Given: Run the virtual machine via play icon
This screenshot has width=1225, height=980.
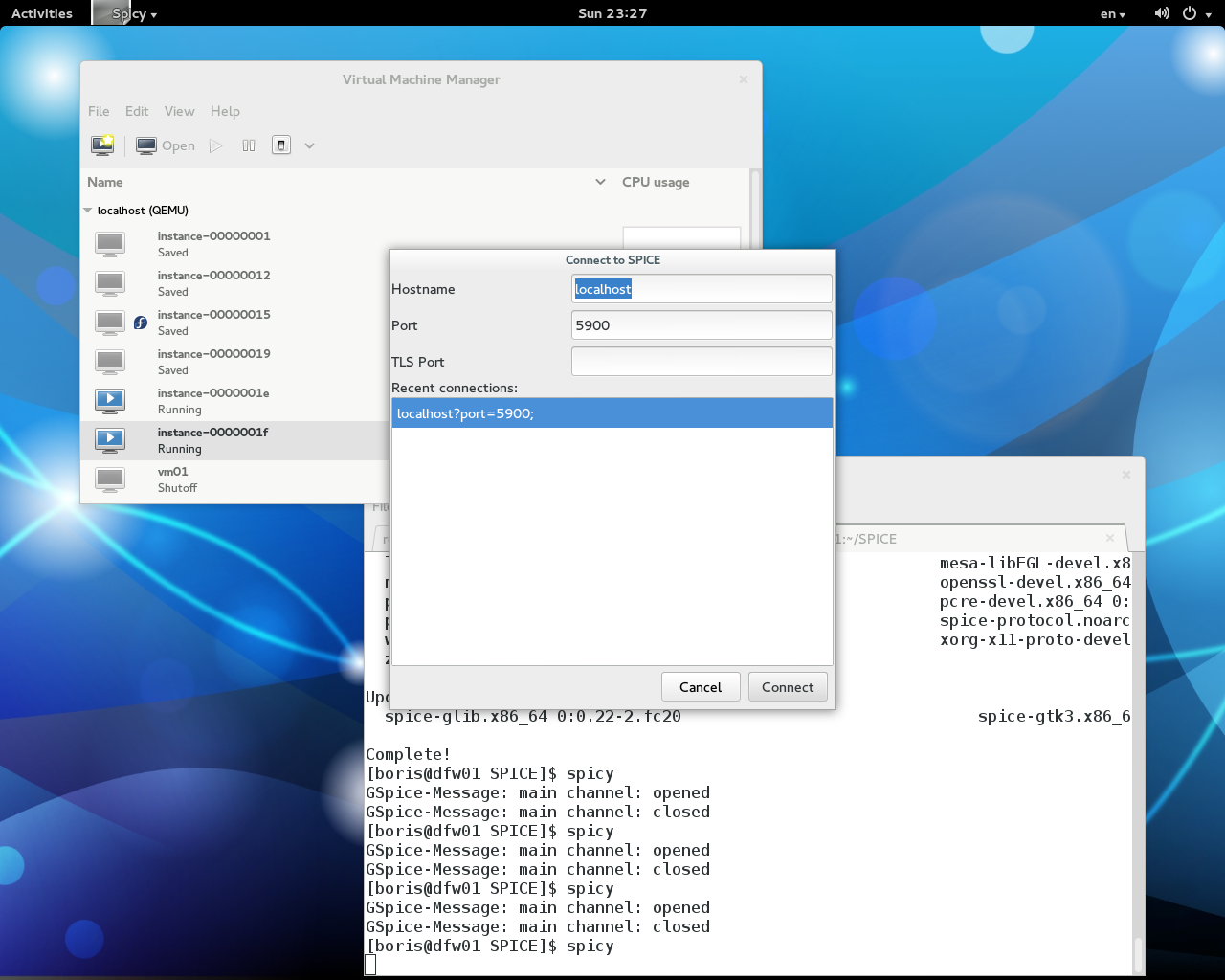Looking at the screenshot, I should tap(214, 145).
